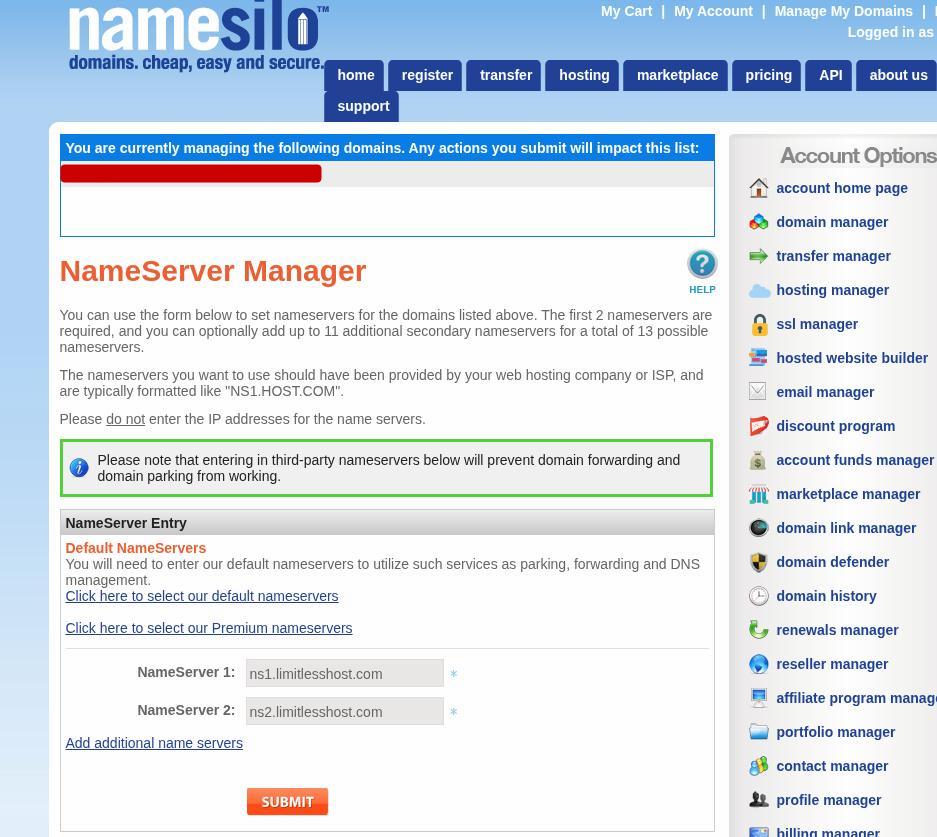Click the domain manager colored cubes icon
This screenshot has width=937, height=837.
[x=758, y=222]
